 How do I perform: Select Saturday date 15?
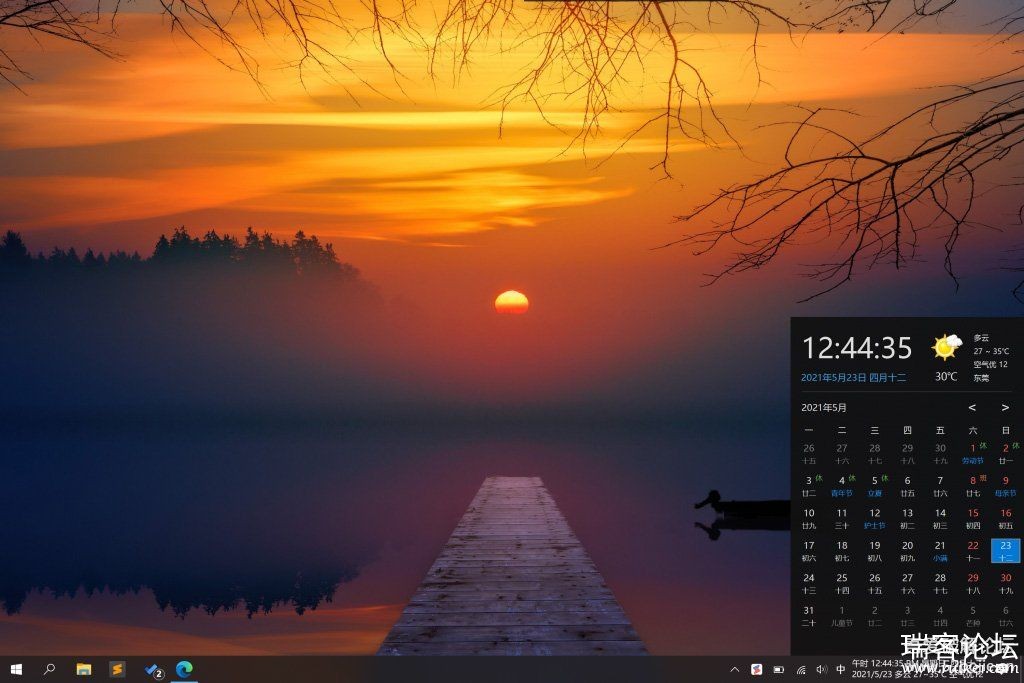(972, 518)
